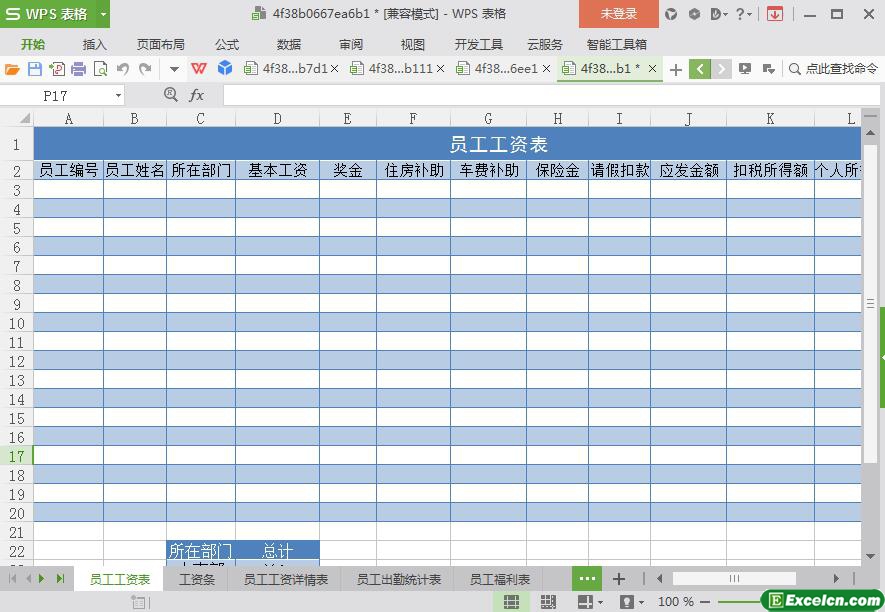Click the fx insert function icon
The width and height of the screenshot is (885, 612).
tap(197, 95)
